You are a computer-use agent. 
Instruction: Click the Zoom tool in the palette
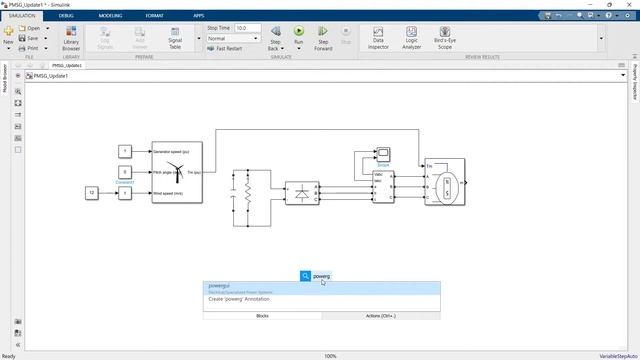point(18,92)
